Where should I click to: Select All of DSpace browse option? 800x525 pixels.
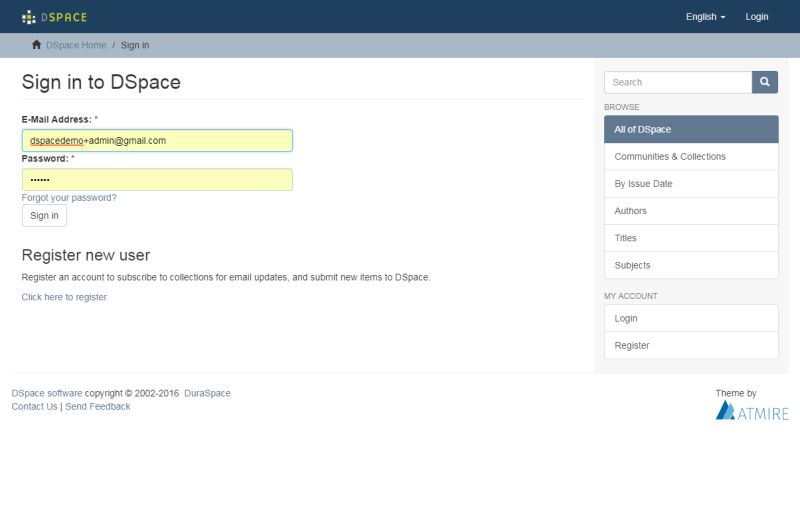pyautogui.click(x=691, y=130)
